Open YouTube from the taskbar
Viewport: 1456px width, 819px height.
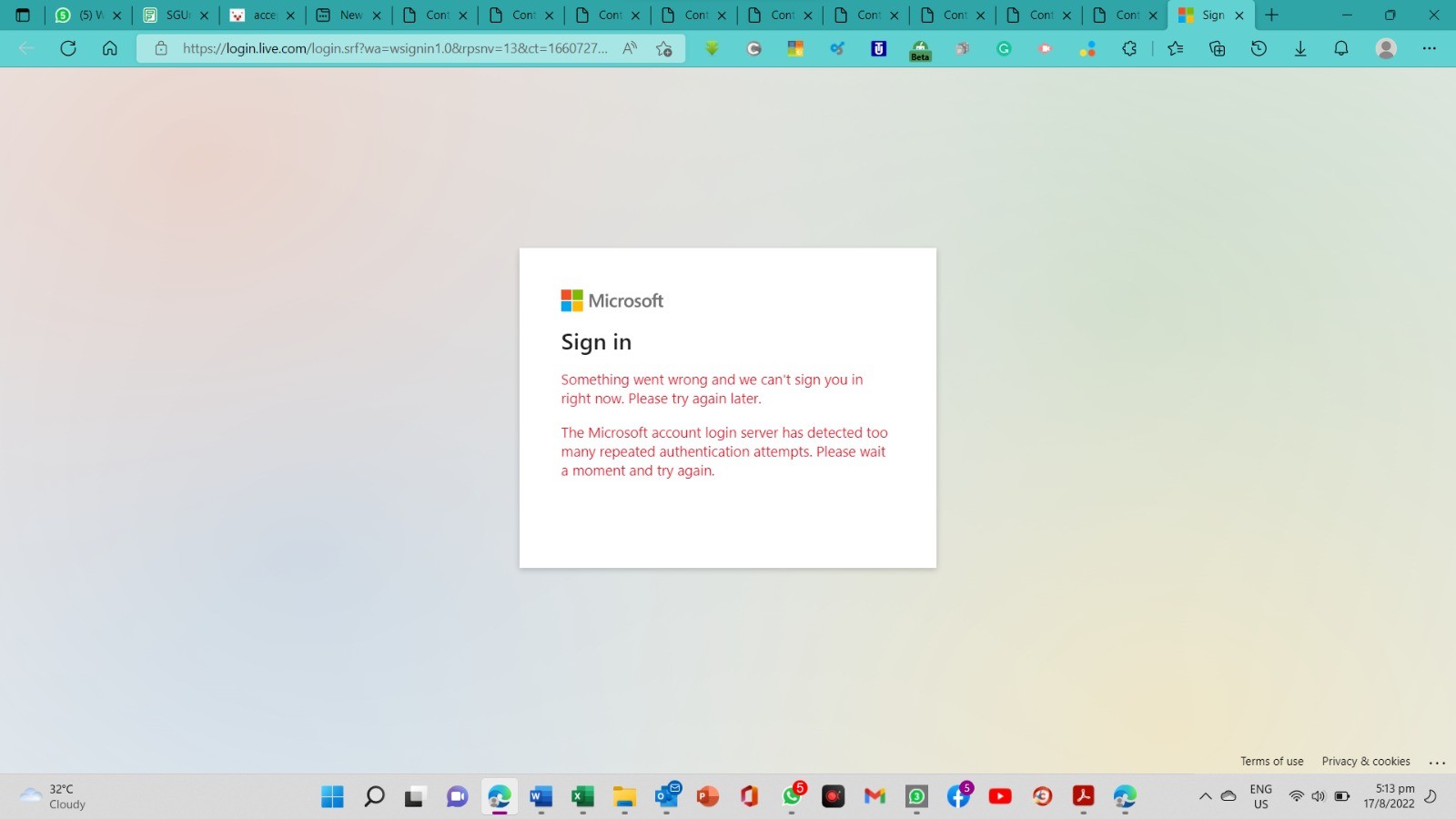pyautogui.click(x=1000, y=797)
